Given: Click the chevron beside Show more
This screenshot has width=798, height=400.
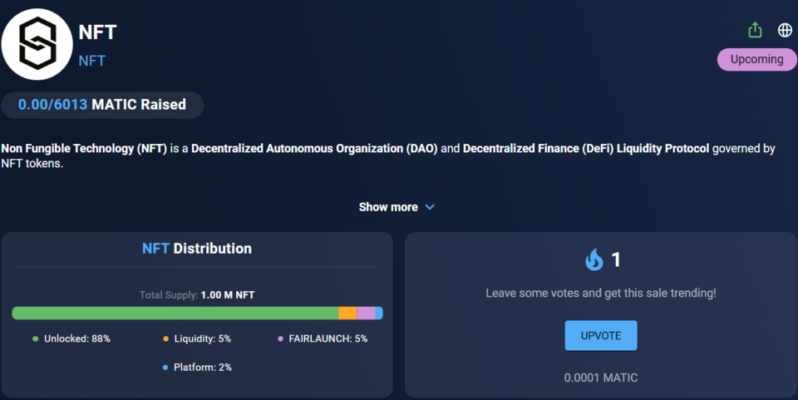Looking at the screenshot, I should (x=430, y=207).
